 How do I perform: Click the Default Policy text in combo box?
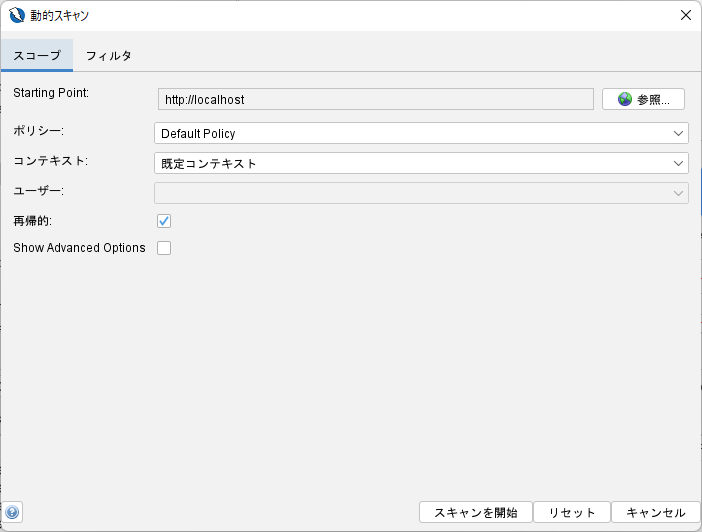tap(198, 133)
